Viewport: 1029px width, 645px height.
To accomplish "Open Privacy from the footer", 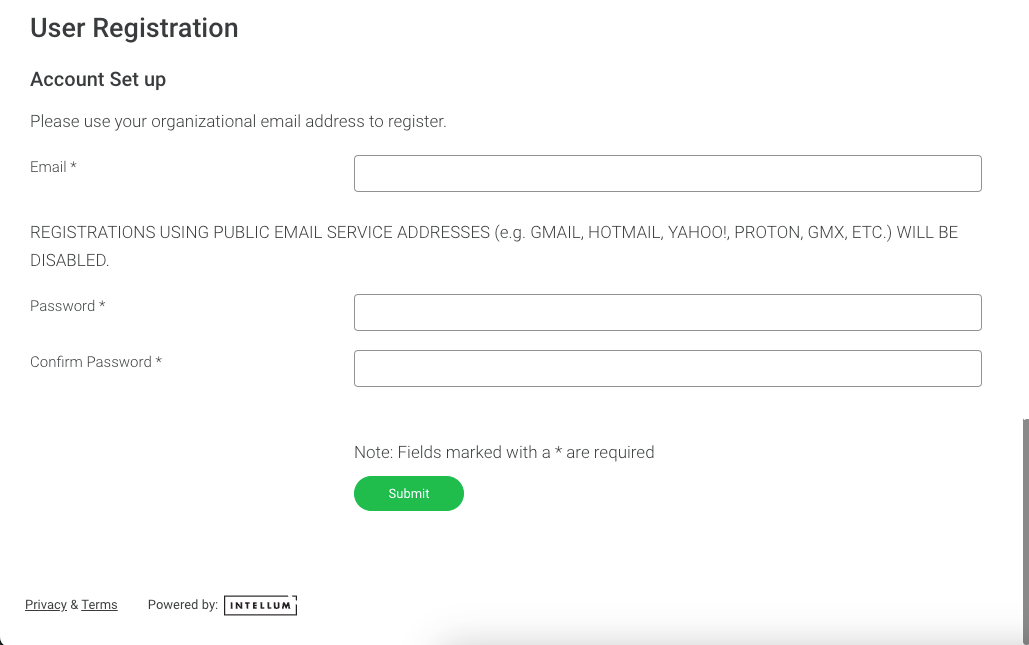I will [x=45, y=604].
